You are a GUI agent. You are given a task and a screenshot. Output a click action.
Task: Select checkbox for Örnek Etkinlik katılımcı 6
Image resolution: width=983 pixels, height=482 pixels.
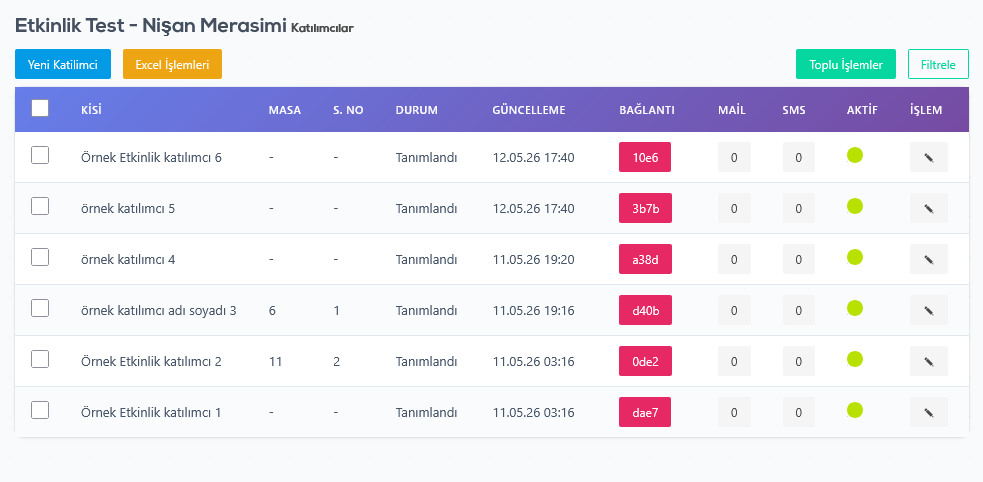(40, 155)
